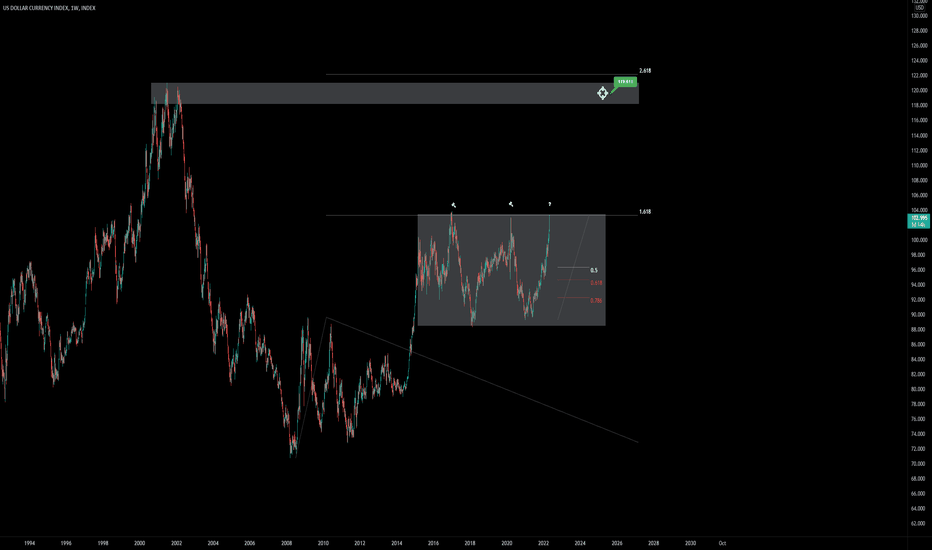Select the 1.618 Fibonacci level label
Image resolution: width=932 pixels, height=550 pixels.
(x=645, y=212)
